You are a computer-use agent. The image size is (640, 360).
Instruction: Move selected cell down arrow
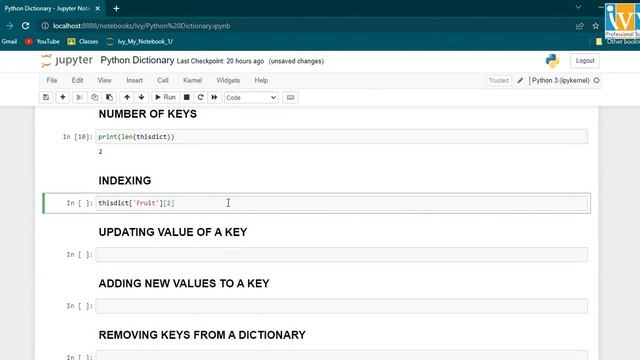(142, 98)
